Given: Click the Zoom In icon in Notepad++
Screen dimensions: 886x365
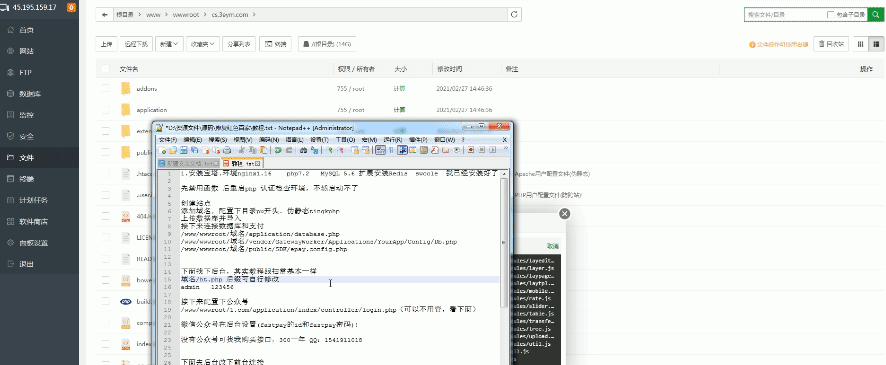Looking at the screenshot, I should click(330, 150).
